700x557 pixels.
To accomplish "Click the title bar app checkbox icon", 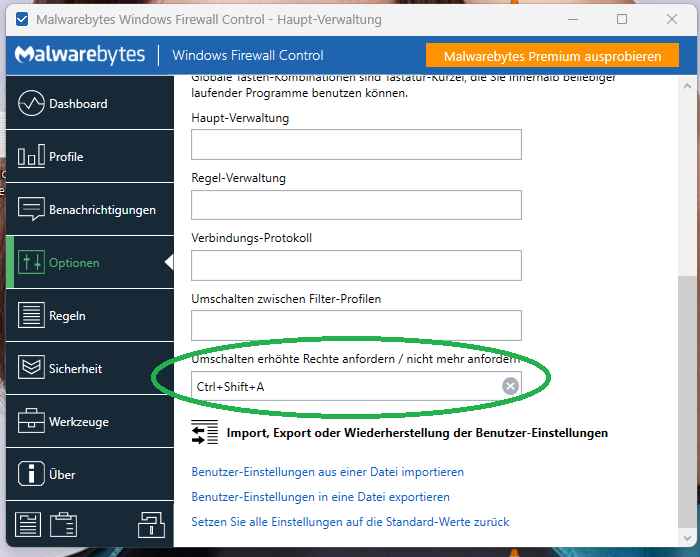I will click(22, 19).
